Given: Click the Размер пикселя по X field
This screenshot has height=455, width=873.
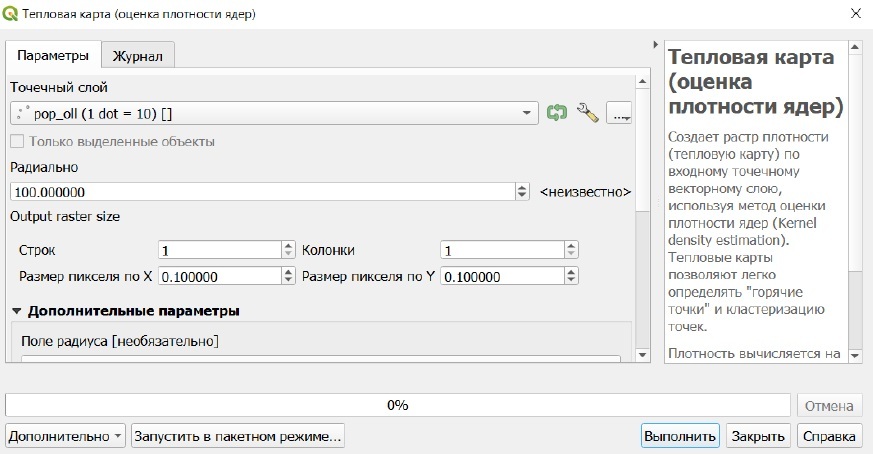Looking at the screenshot, I should coord(220,275).
